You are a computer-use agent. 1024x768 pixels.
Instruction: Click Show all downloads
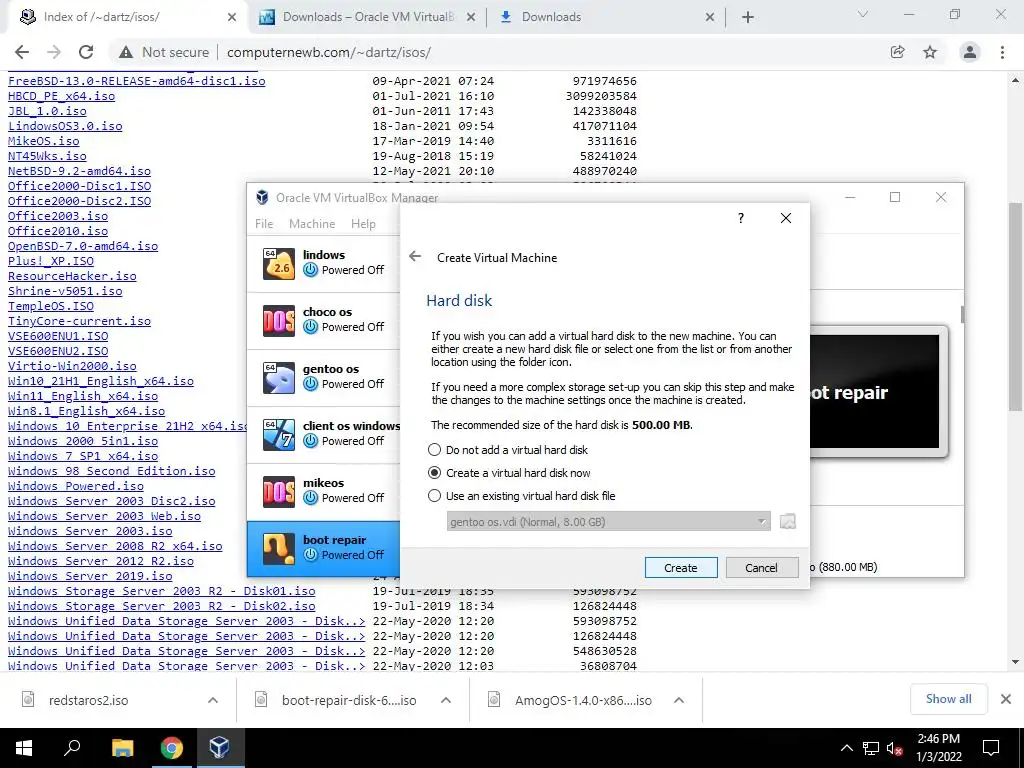[x=948, y=699]
